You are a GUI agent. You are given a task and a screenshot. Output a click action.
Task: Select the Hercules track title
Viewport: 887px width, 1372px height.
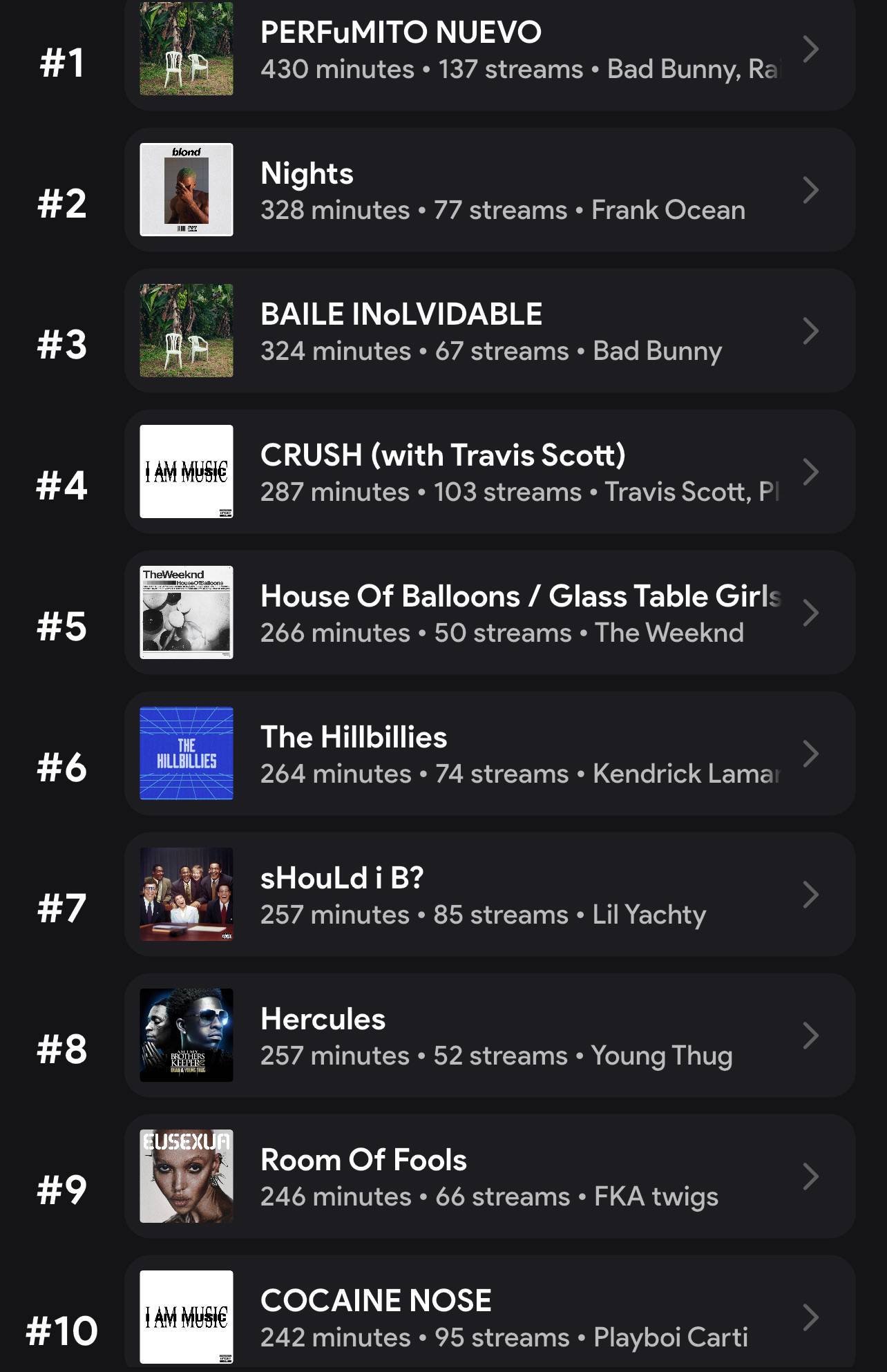[x=323, y=1019]
